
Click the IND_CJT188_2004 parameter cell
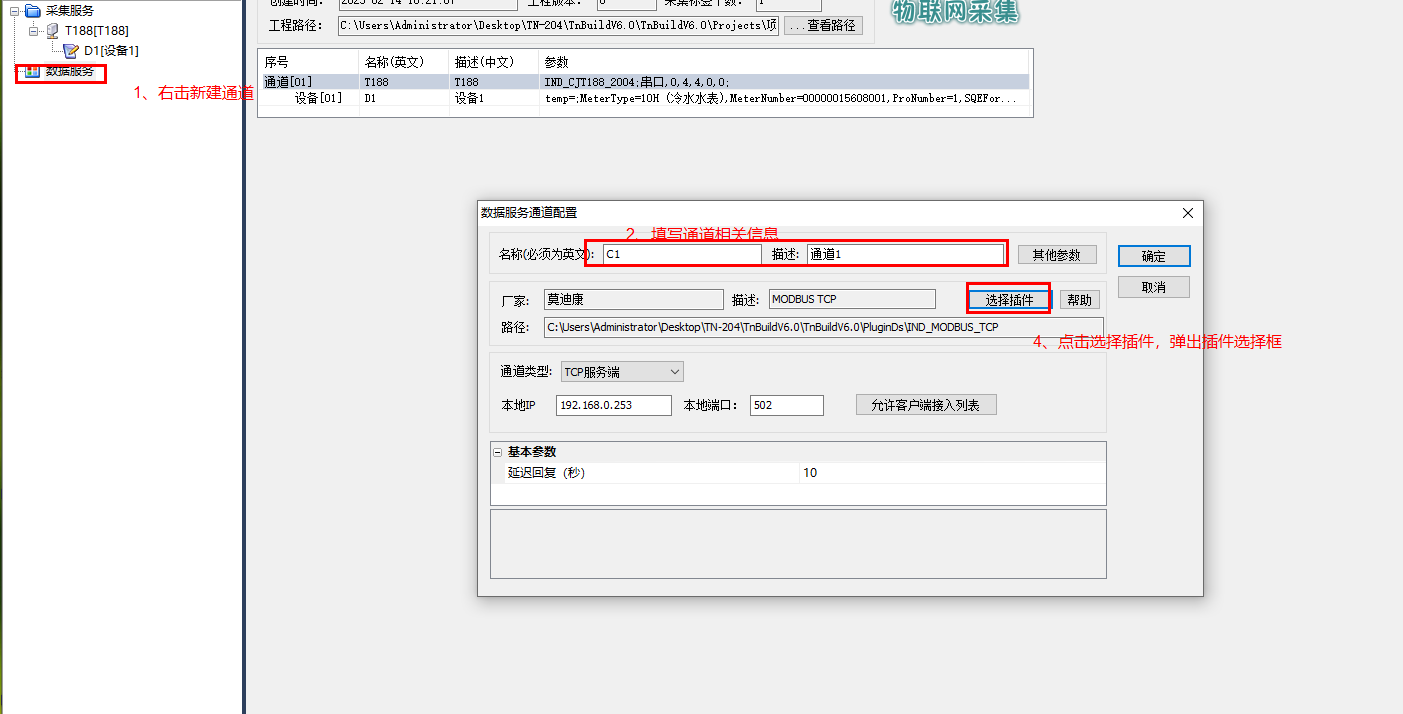click(x=784, y=82)
